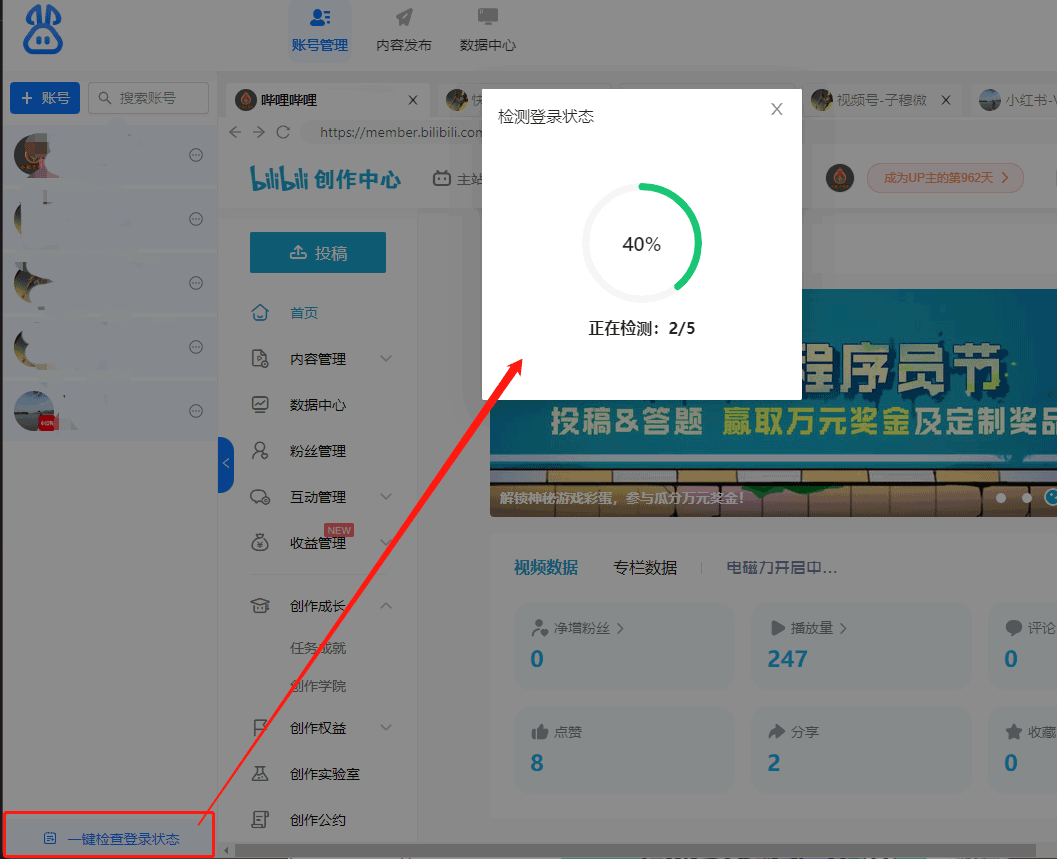This screenshot has height=859, width=1057.
Task: Open more options for fifth account
Action: pos(195,411)
